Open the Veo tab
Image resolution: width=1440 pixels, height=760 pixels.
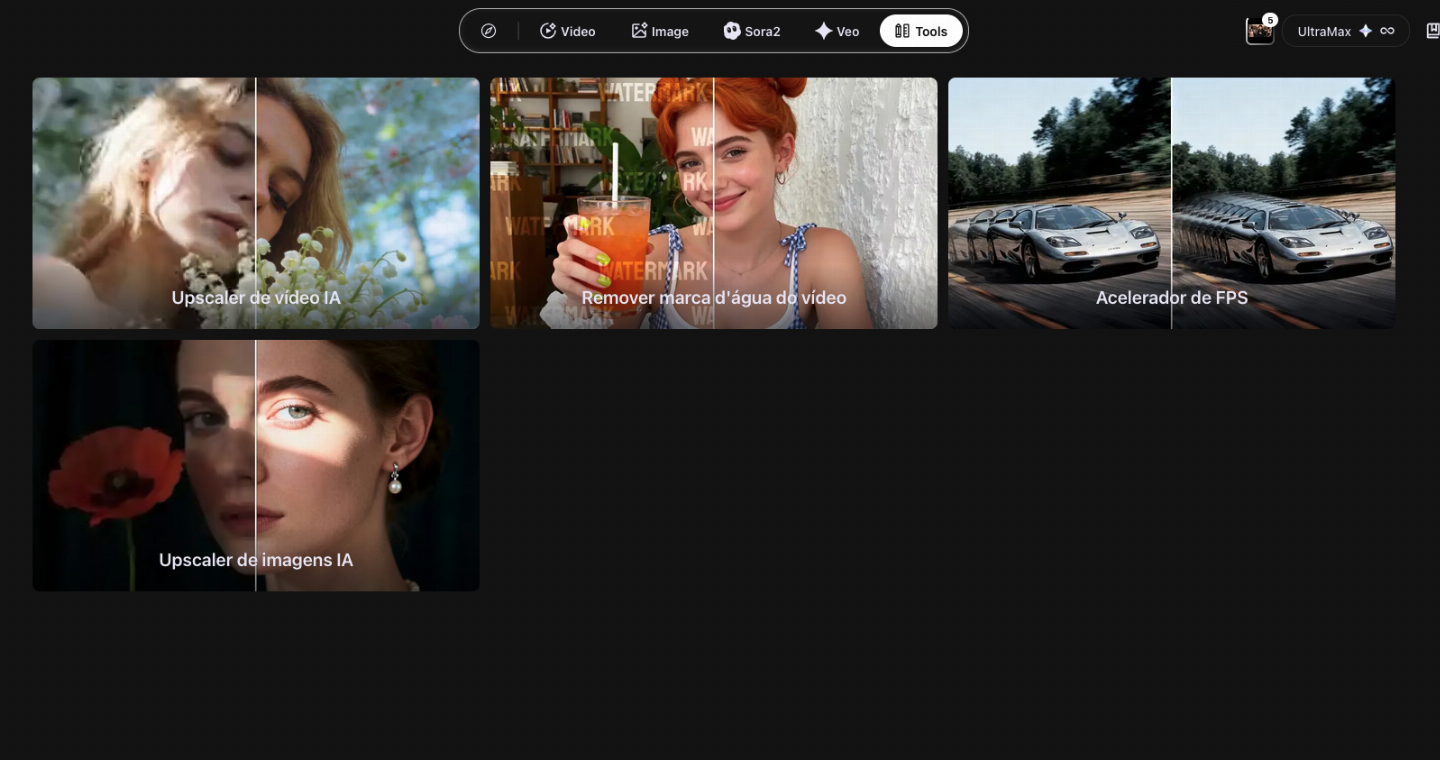coord(837,31)
